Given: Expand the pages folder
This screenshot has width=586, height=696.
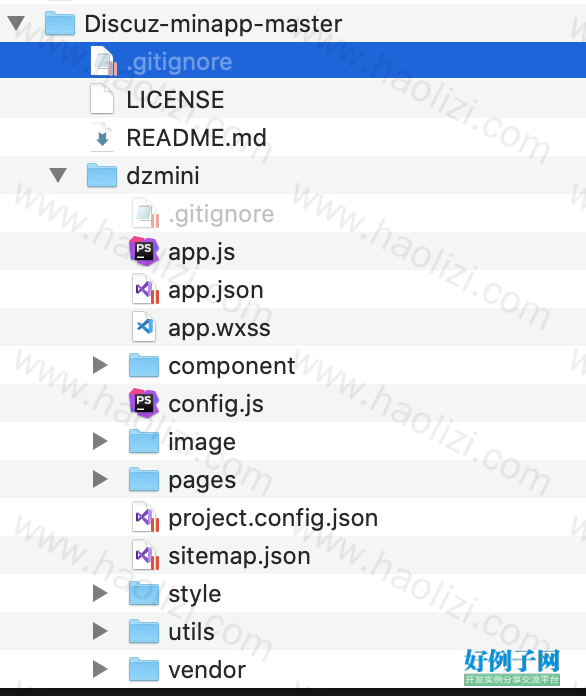Looking at the screenshot, I should [100, 479].
